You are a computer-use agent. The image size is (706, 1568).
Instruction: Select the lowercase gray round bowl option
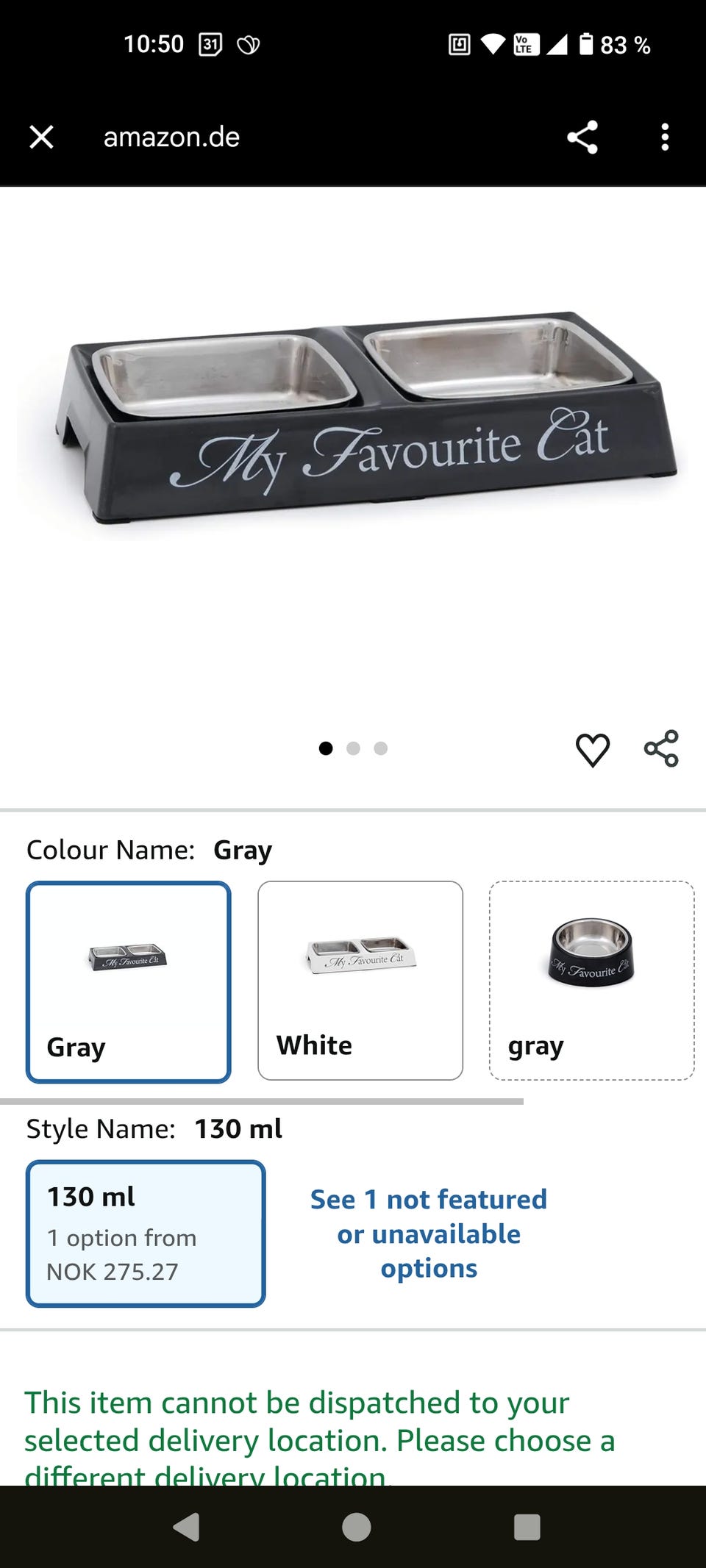coord(591,981)
